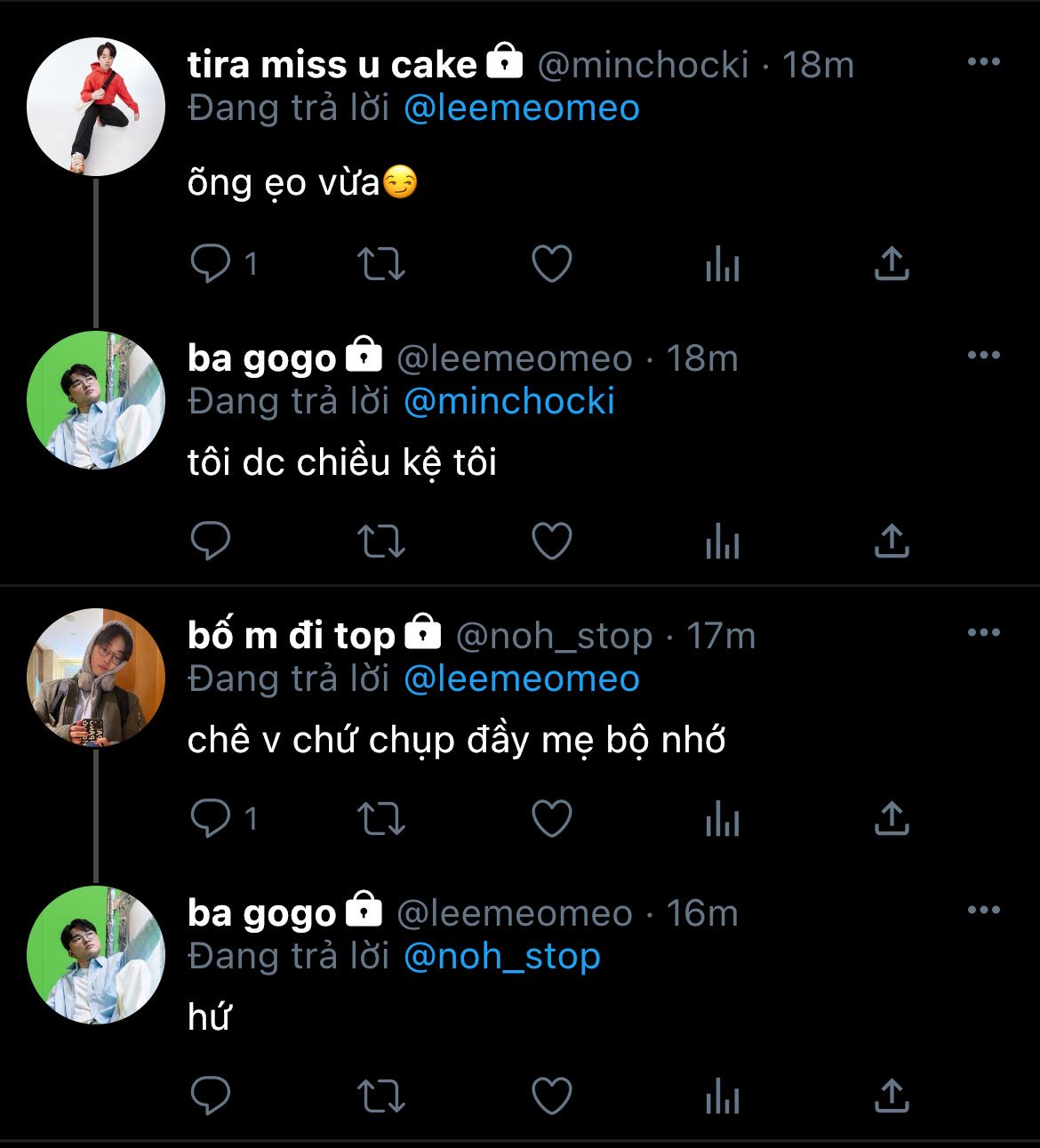
Task: Open bố m đi top avatar
Action: 96,678
